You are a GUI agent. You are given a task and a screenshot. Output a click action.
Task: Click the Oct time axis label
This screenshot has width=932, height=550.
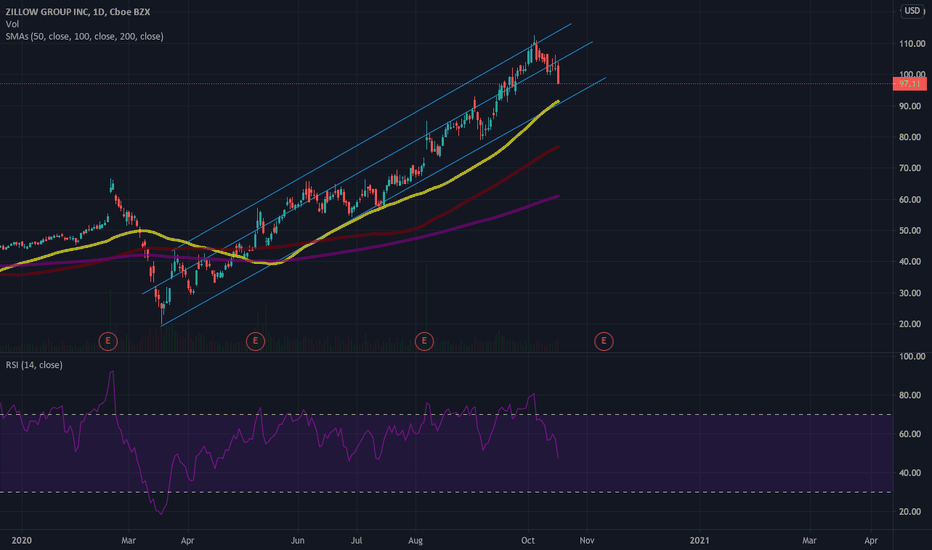point(528,540)
